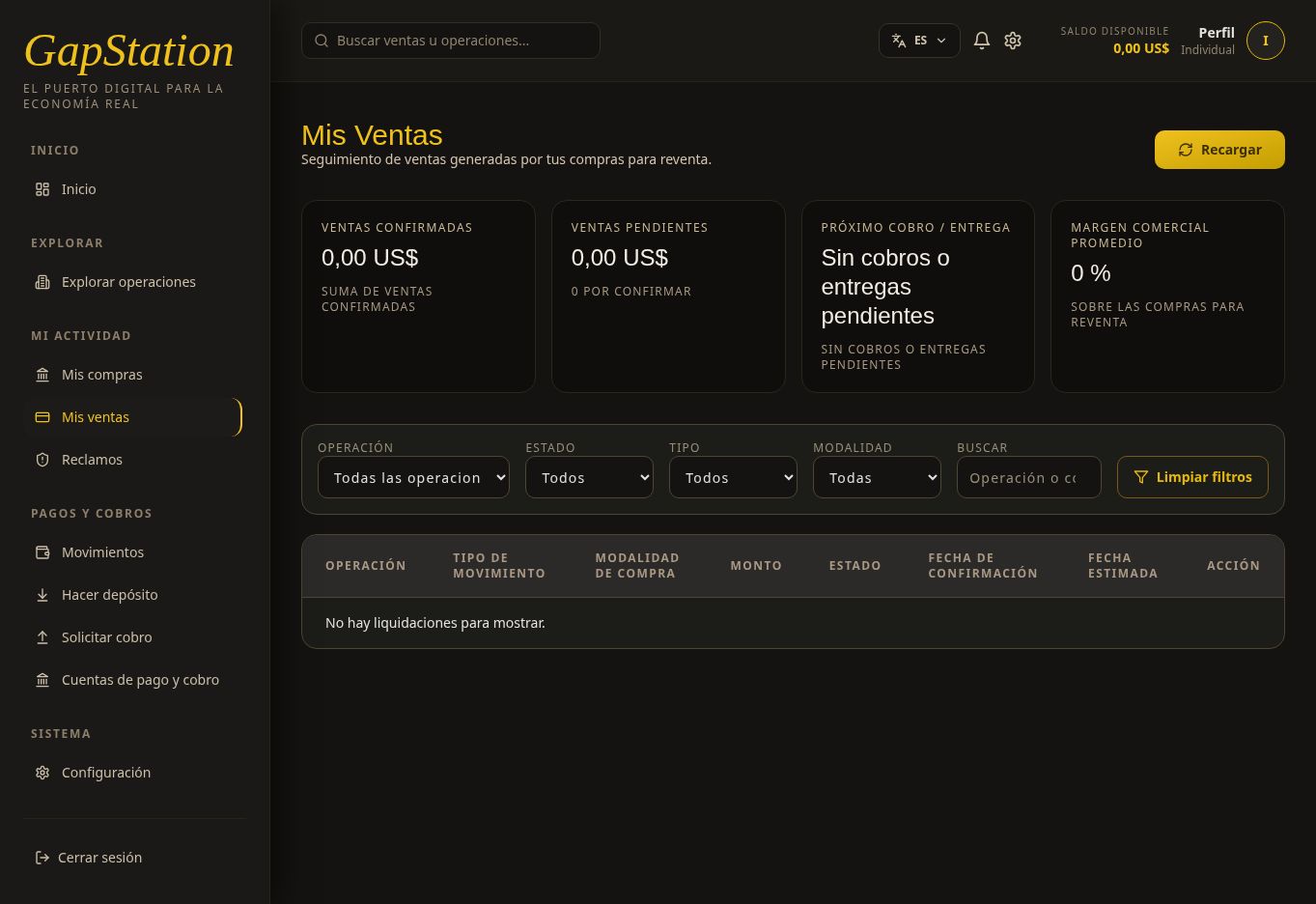The image size is (1316, 904).
Task: Click the Hacer depósito download icon
Action: click(42, 595)
